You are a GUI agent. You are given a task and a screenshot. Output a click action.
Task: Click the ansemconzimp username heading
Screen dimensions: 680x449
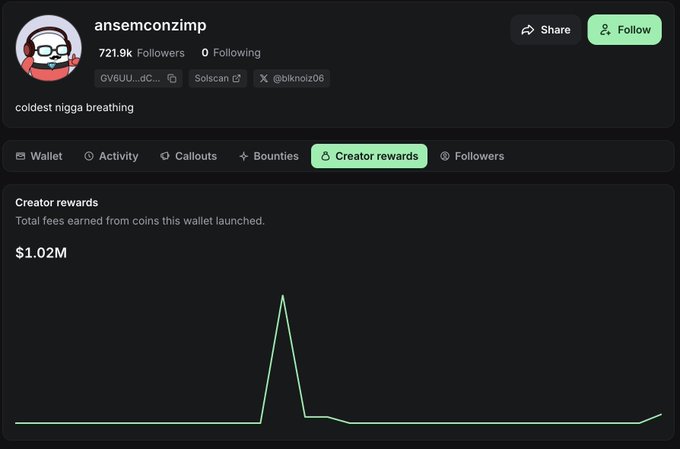150,25
